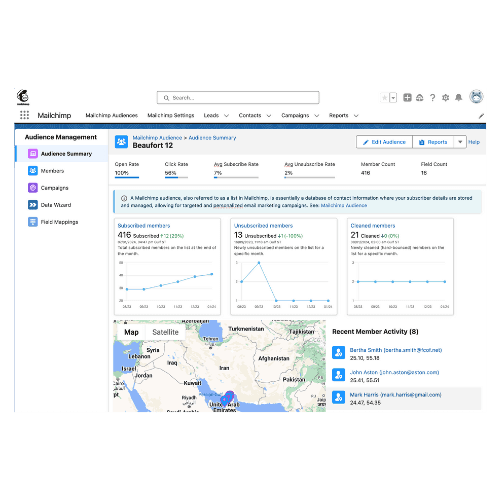500x500 pixels.
Task: Click the peak point on Unsubscribed chart
Action: click(259, 263)
